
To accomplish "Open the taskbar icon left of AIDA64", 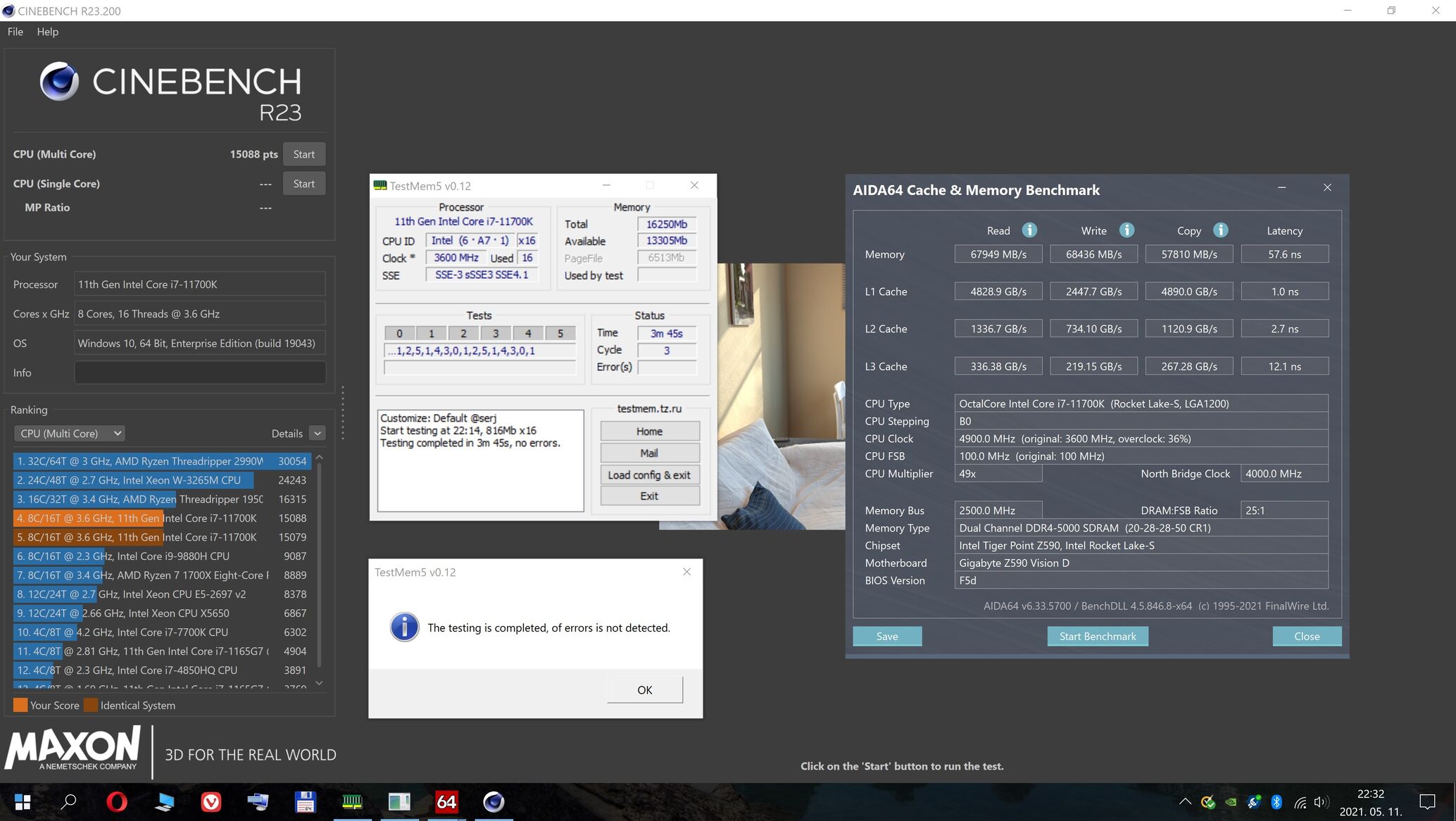I will (399, 802).
